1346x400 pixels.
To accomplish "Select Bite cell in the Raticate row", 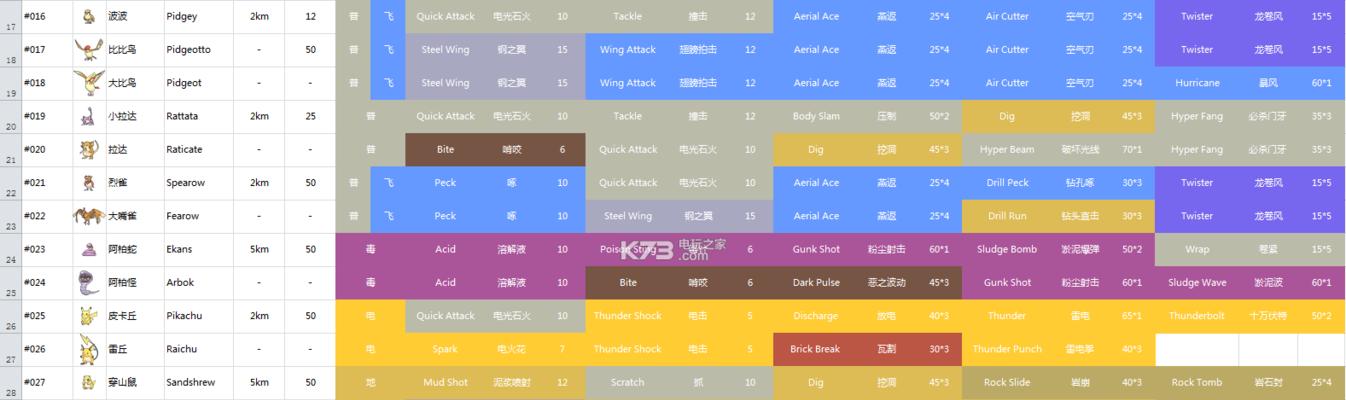I will 445,150.
